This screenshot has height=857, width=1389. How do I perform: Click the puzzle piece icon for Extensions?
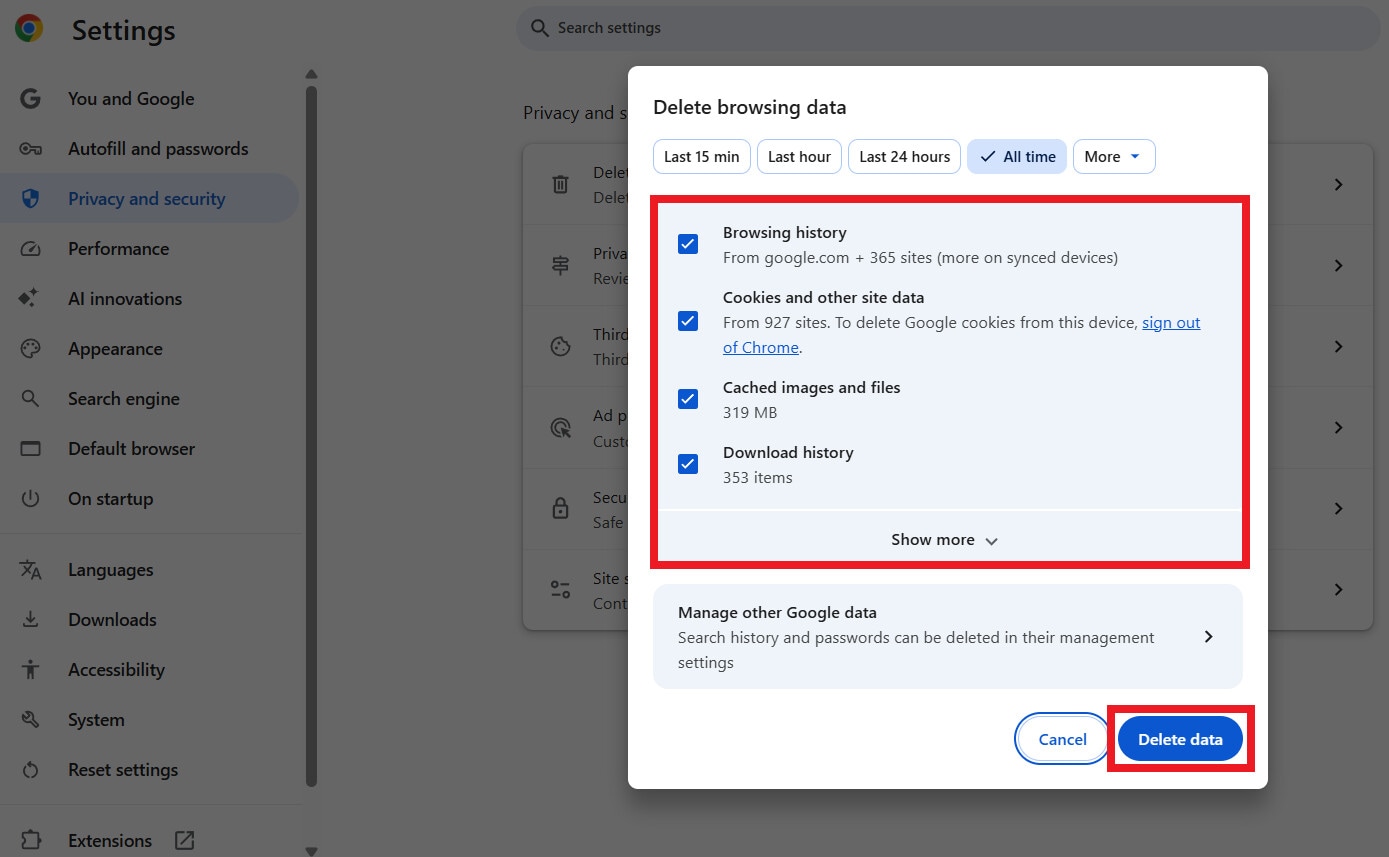coord(30,841)
